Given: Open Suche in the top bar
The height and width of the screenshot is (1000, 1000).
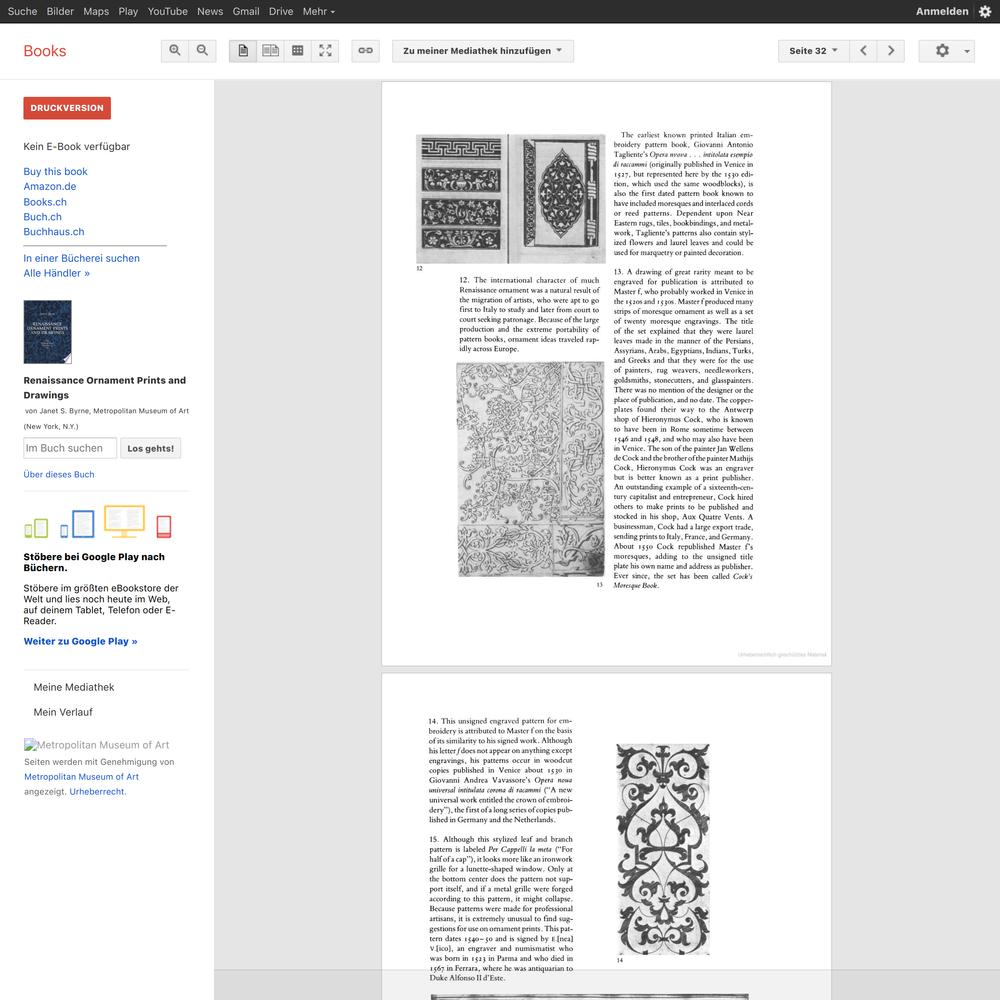Looking at the screenshot, I should 22,11.
